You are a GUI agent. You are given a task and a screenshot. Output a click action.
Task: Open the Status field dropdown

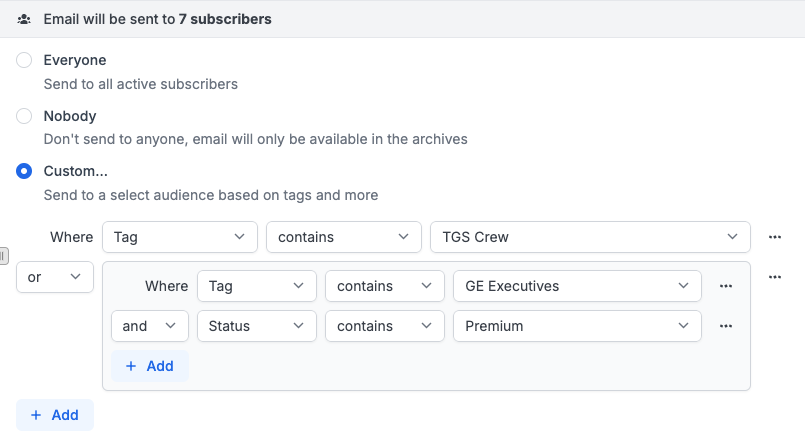(x=256, y=326)
